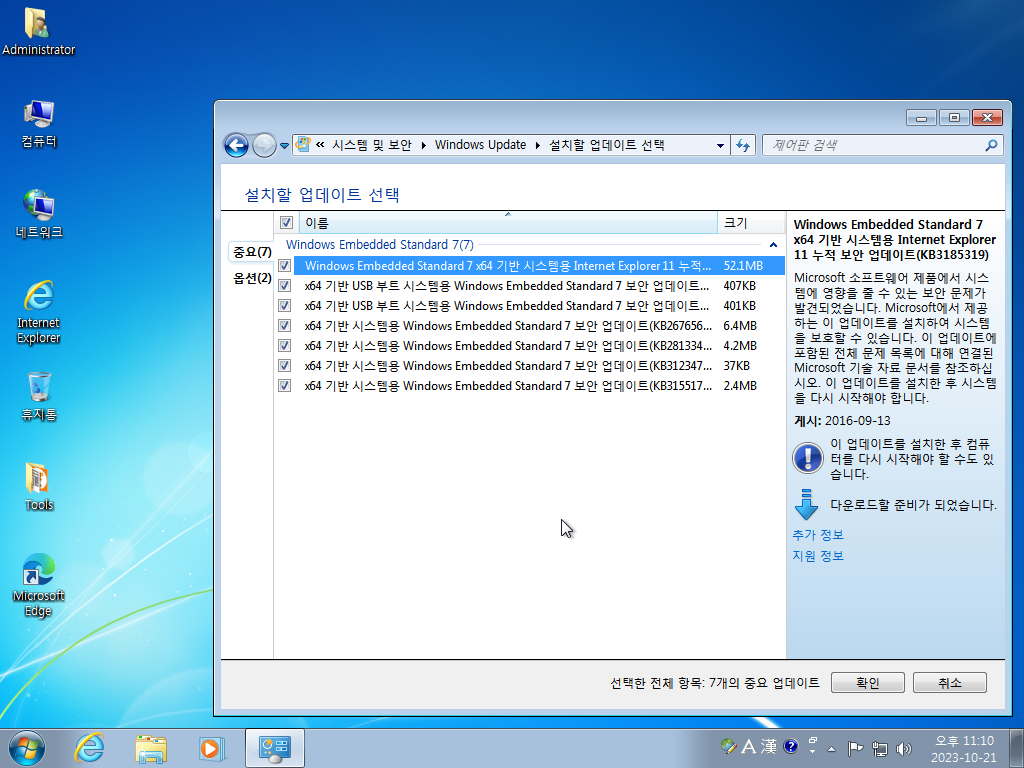Click the restart warning exclamation icon
The height and width of the screenshot is (768, 1024).
(808, 458)
